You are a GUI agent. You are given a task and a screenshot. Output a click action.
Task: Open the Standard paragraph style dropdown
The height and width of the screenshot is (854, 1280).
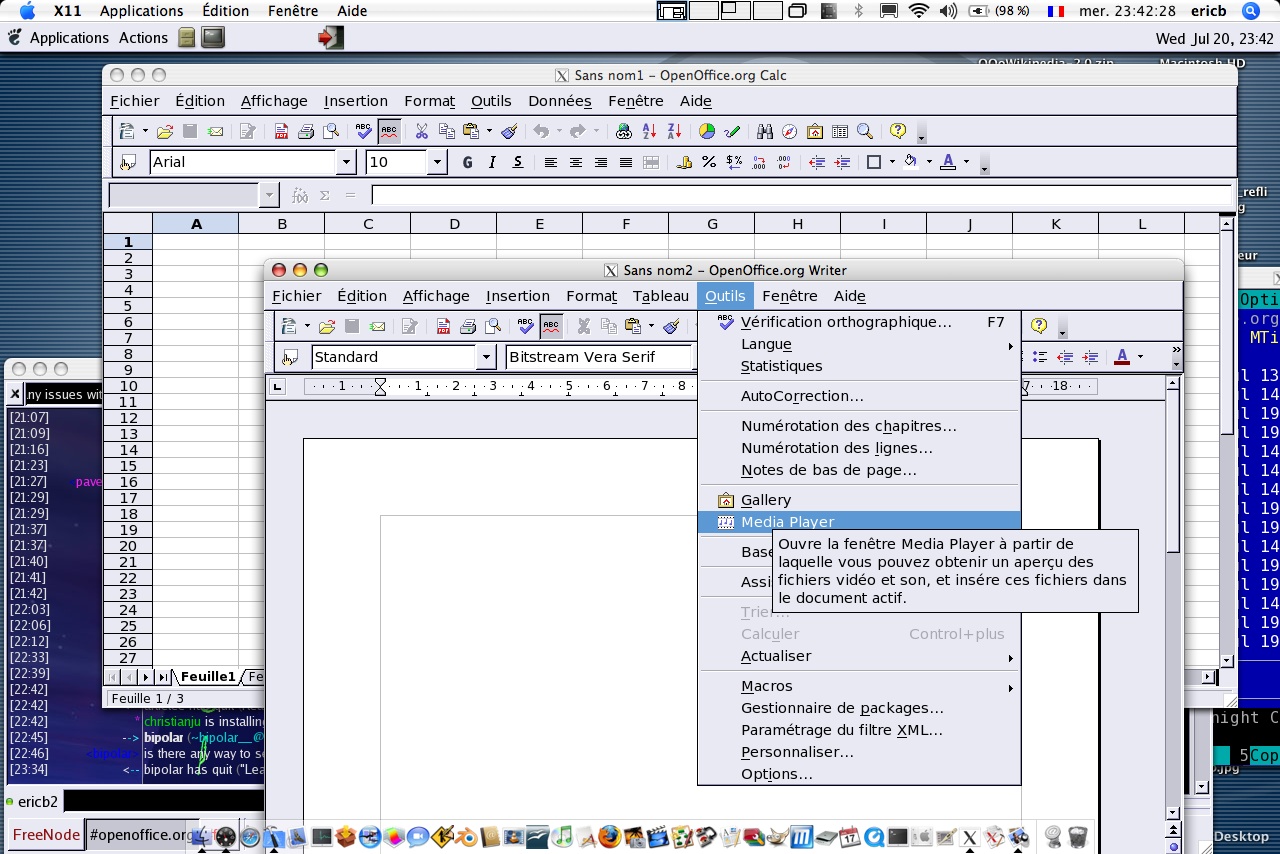point(486,357)
